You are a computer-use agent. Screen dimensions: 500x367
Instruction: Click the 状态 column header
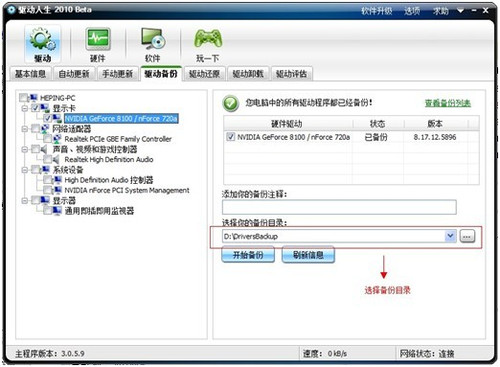378,124
